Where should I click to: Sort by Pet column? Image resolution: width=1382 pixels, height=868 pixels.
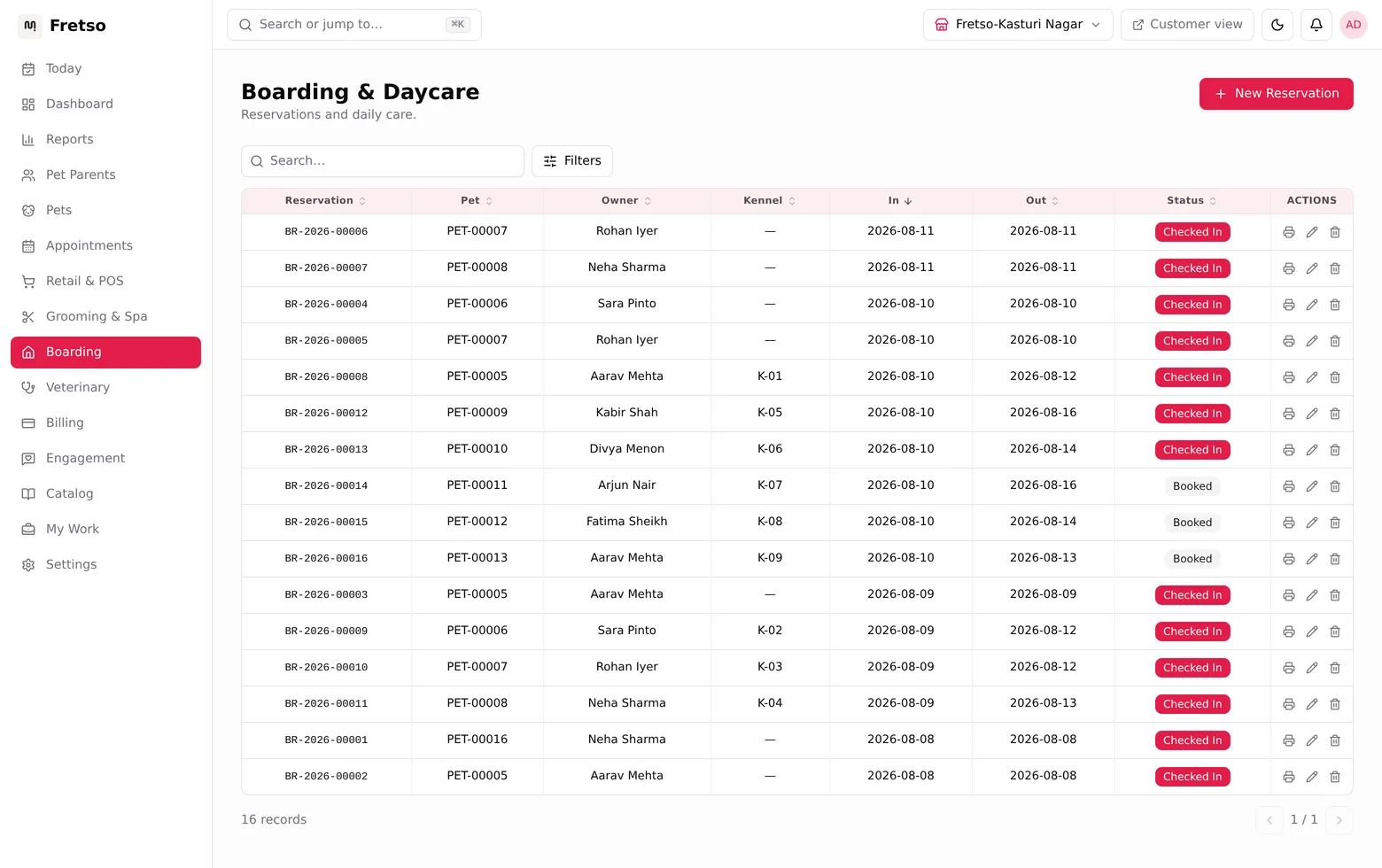(x=477, y=201)
